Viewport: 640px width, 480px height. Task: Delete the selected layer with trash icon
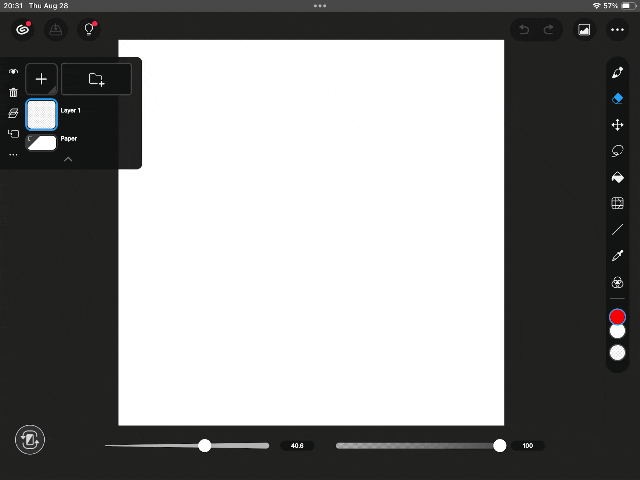(x=13, y=93)
